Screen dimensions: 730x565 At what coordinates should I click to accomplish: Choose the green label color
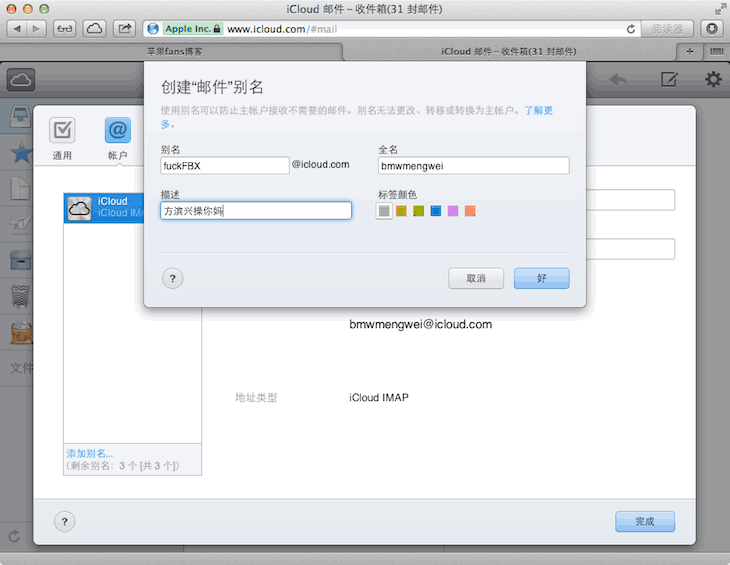[x=419, y=211]
